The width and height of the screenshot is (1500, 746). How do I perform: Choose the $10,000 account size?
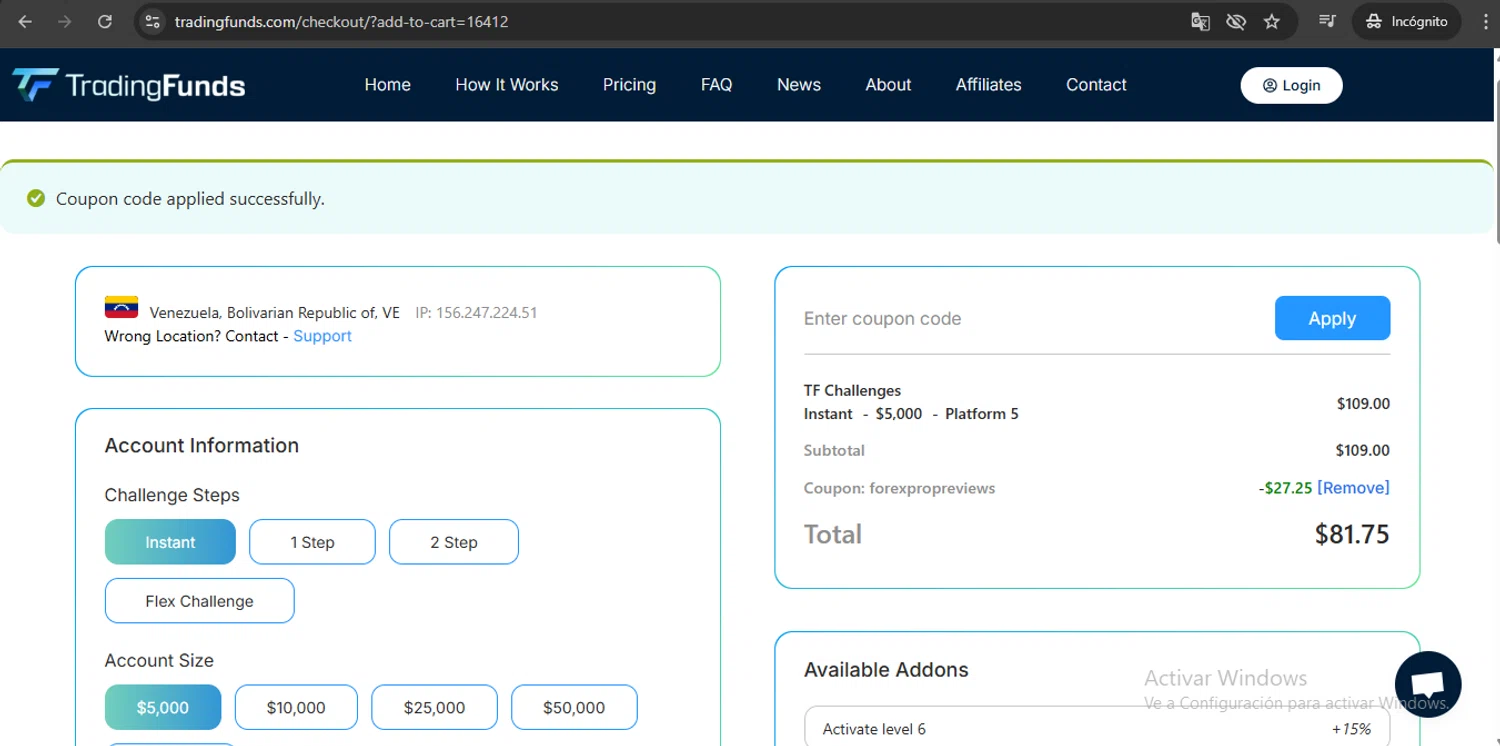[296, 707]
